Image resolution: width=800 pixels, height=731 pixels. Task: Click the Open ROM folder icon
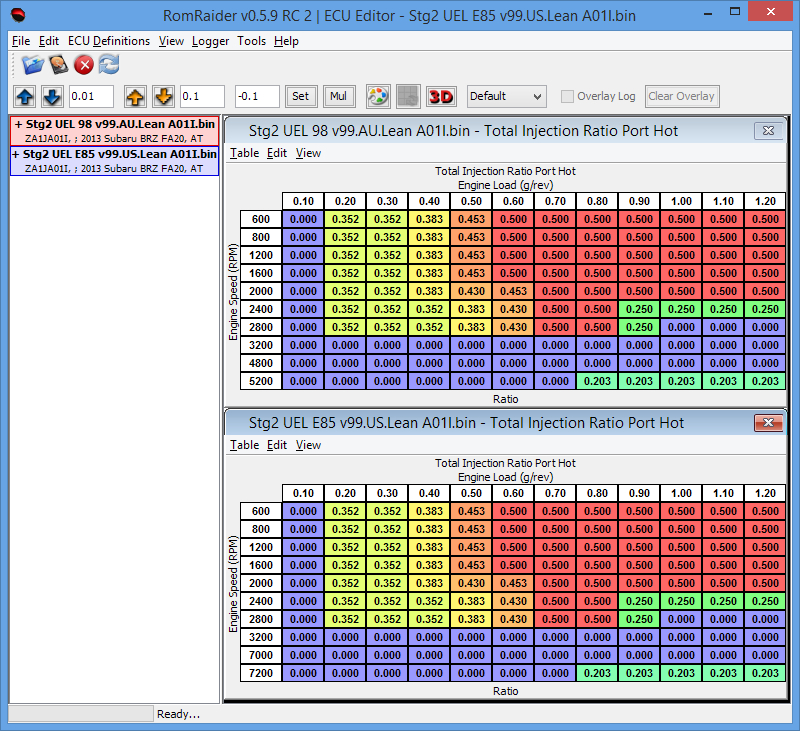[33, 65]
